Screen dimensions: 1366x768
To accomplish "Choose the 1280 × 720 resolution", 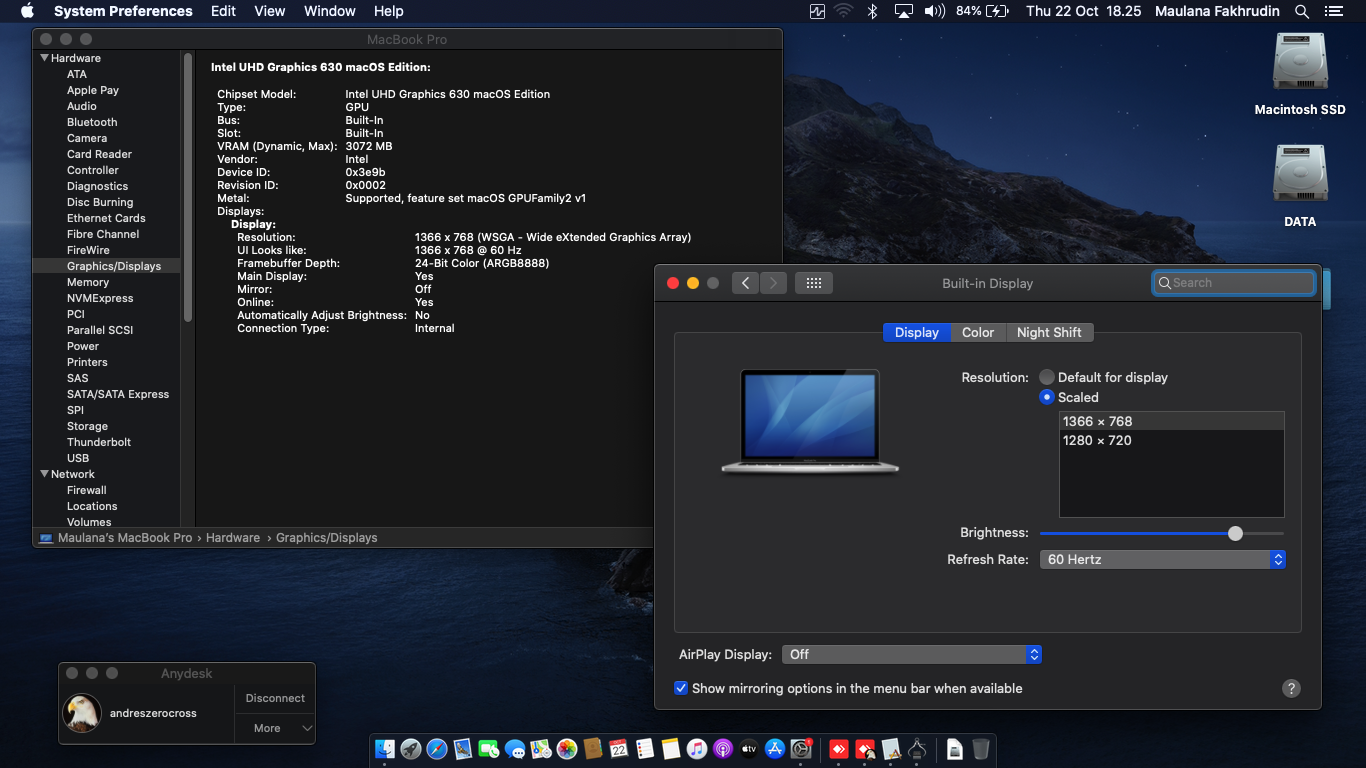I will 1097,440.
